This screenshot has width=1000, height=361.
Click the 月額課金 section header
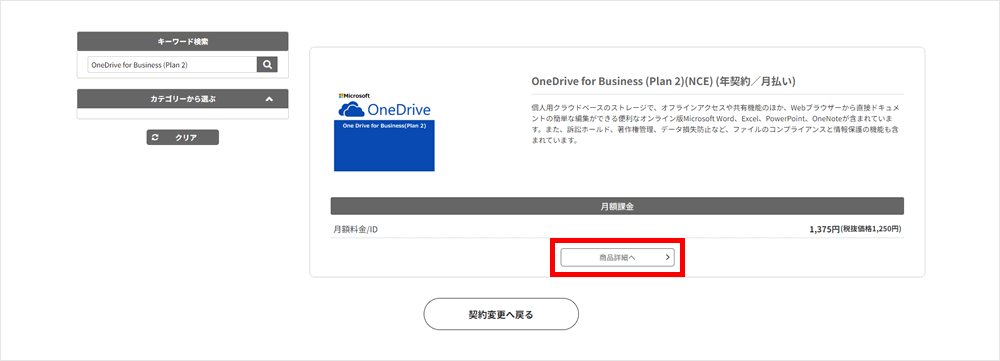[x=617, y=206]
